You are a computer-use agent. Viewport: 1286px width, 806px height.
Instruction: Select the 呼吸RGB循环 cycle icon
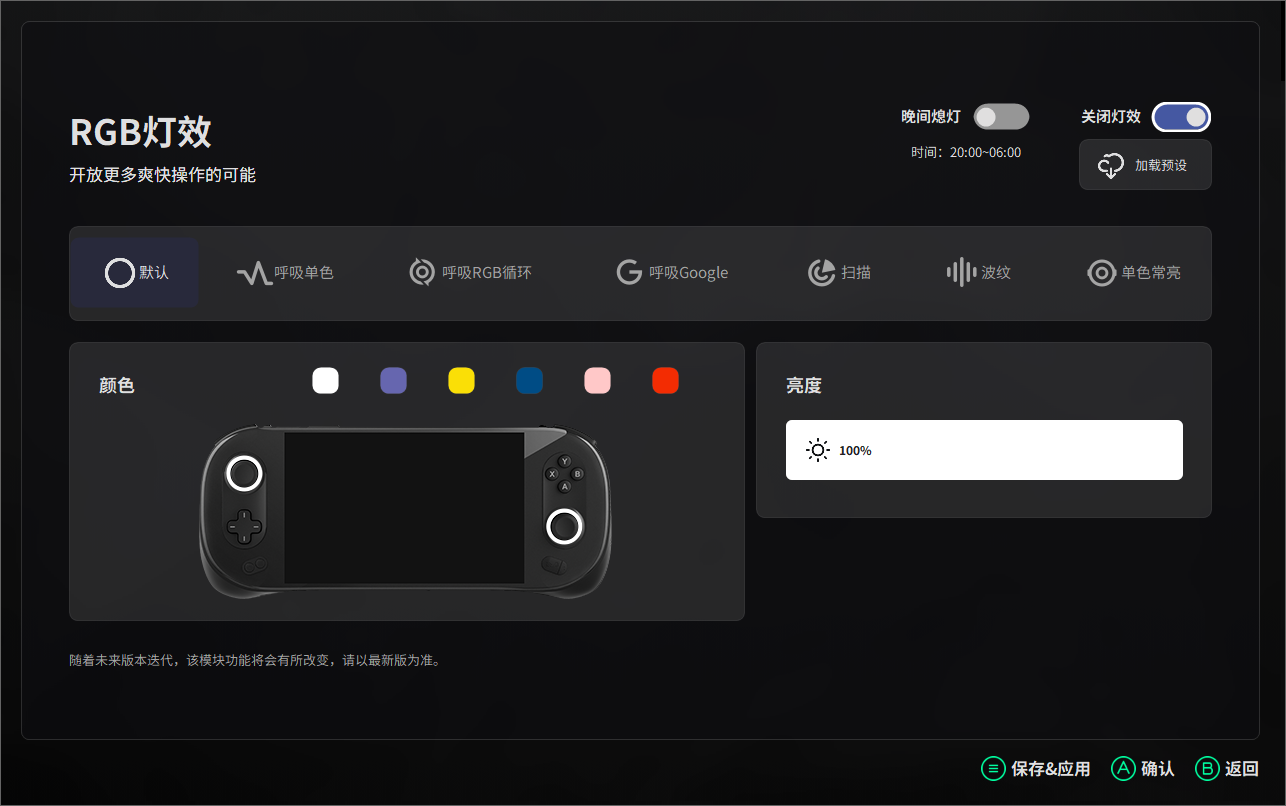422,272
